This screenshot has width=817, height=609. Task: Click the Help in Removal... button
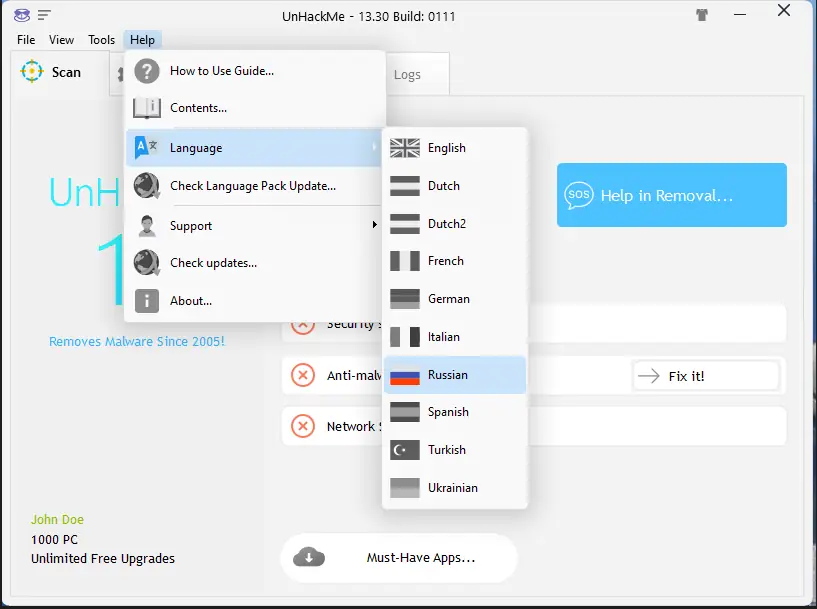[x=672, y=195]
